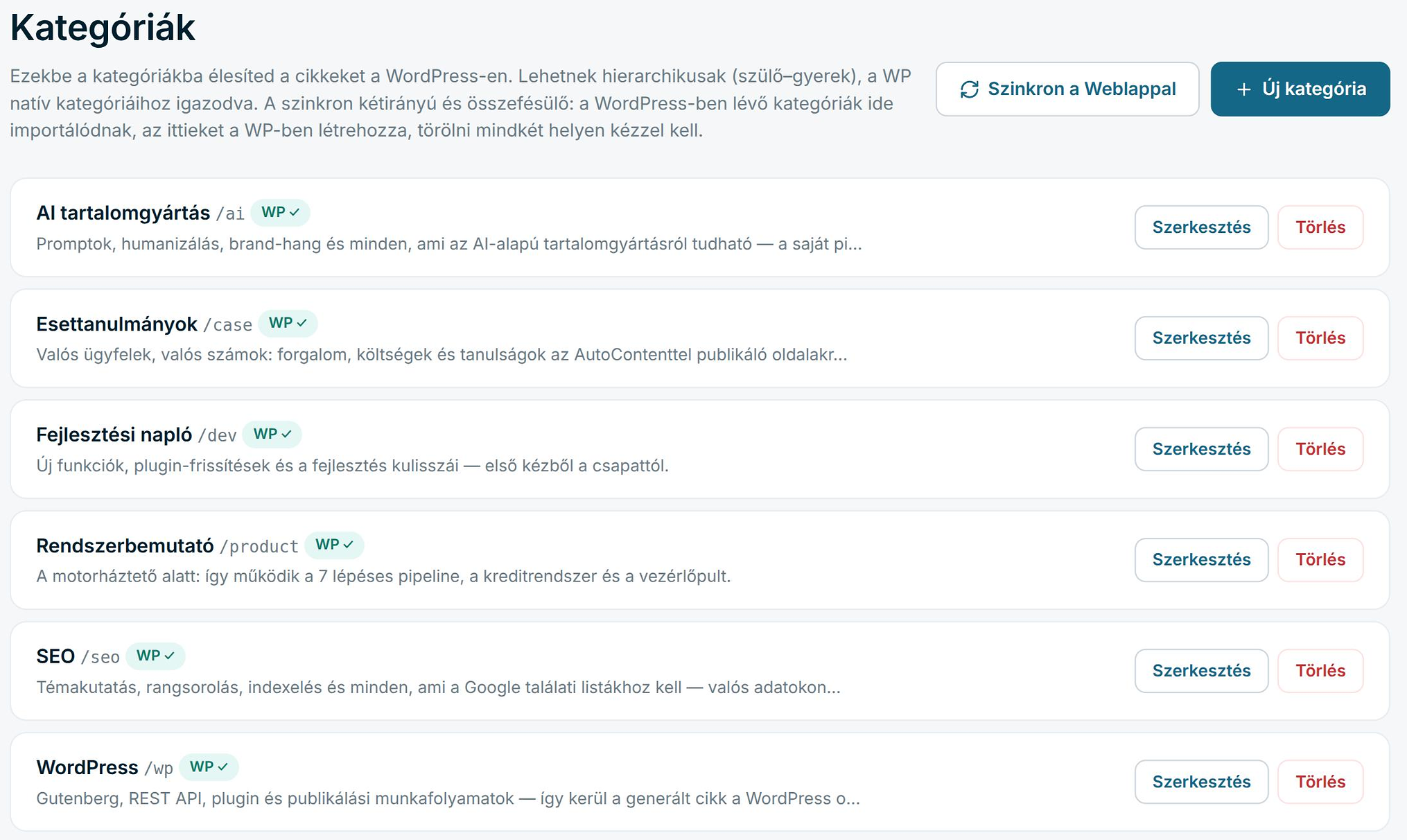Open Szerkesztés for the SEO category
This screenshot has width=1407, height=840.
pos(1201,671)
